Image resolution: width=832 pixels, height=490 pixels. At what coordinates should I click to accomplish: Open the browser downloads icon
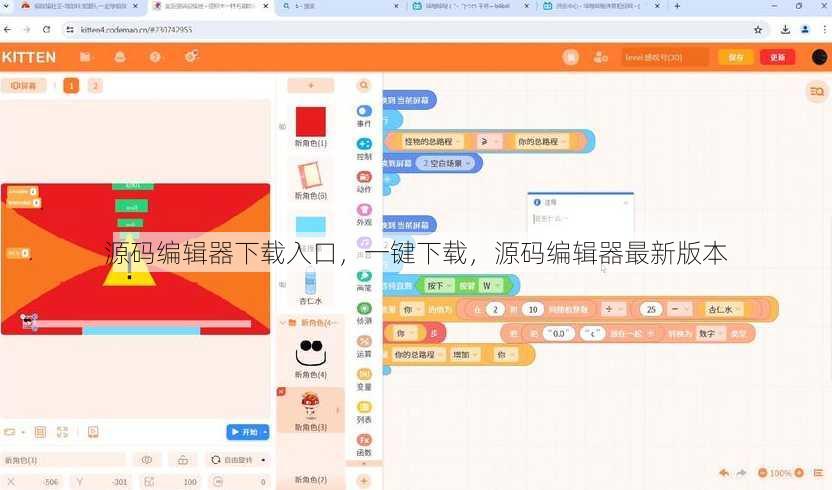coord(785,30)
